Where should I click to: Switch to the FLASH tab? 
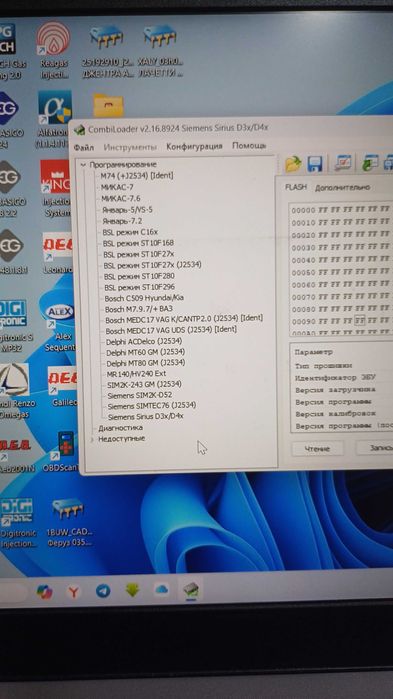pyautogui.click(x=296, y=187)
